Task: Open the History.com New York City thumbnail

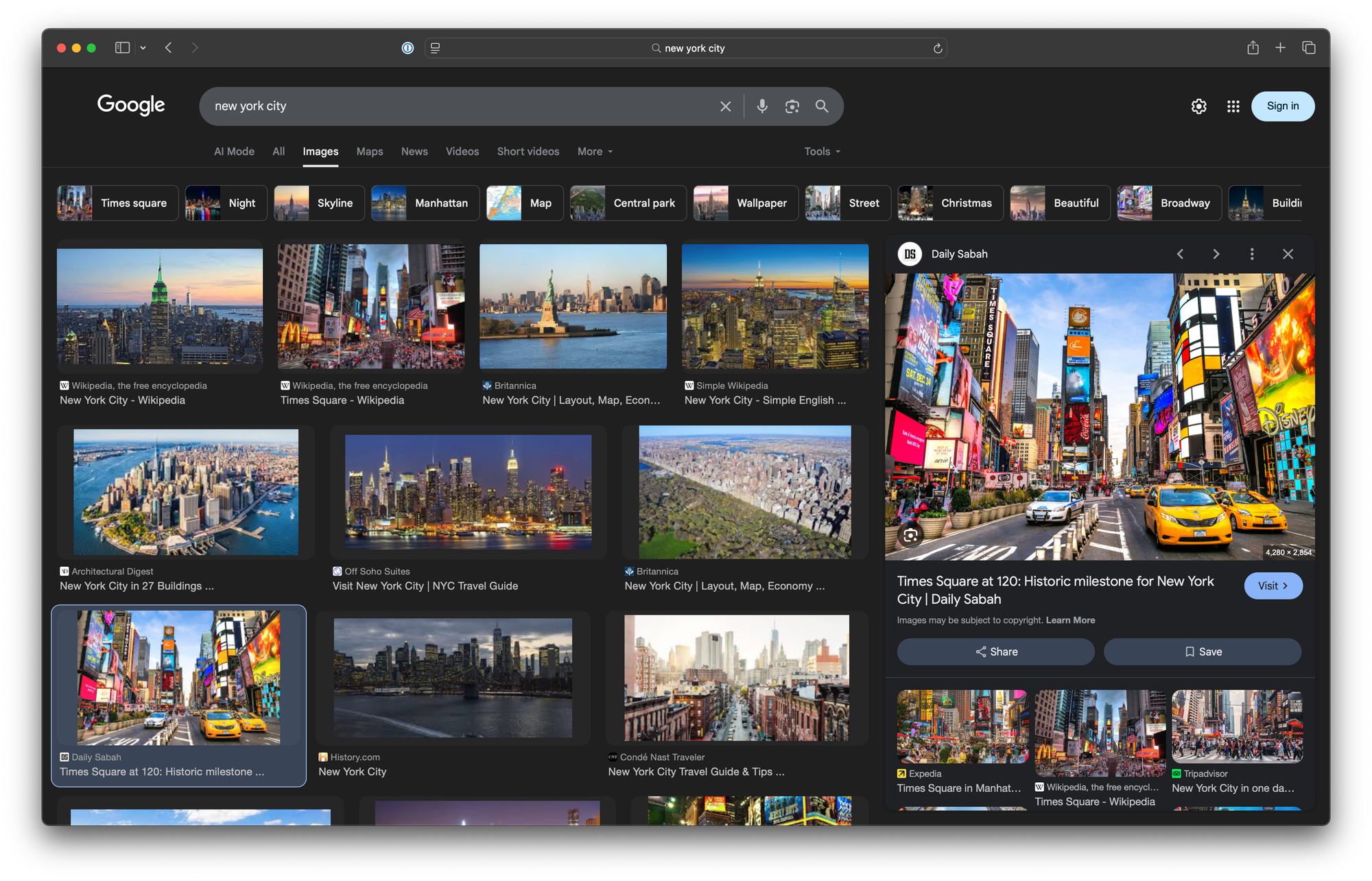Action: click(453, 677)
